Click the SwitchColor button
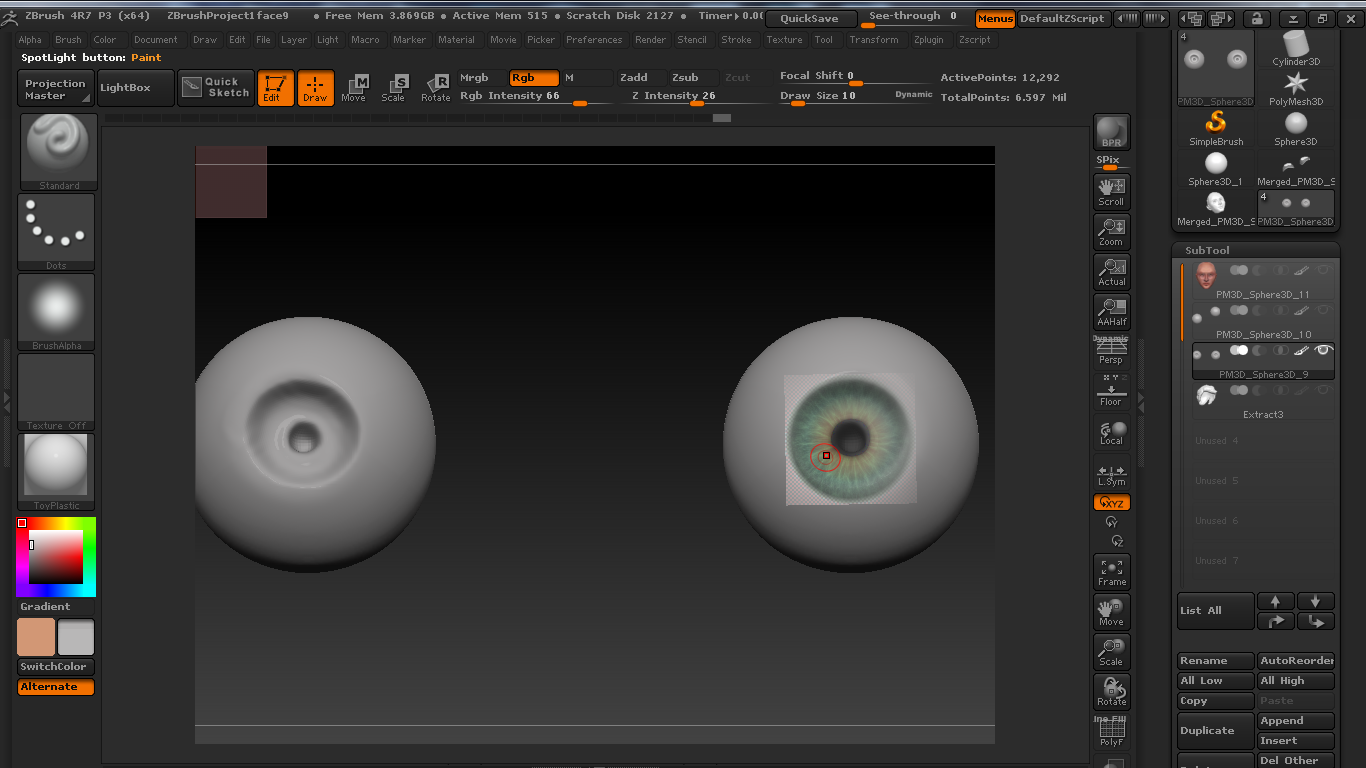The height and width of the screenshot is (768, 1366). (x=56, y=667)
